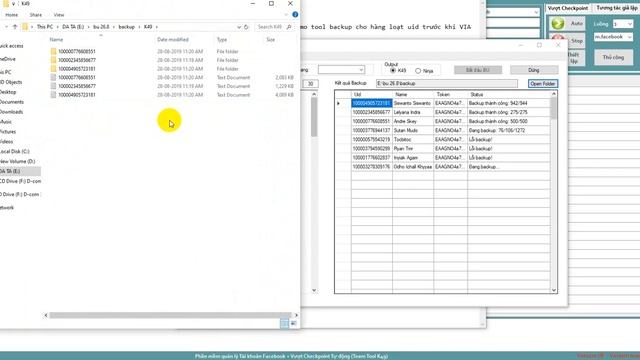Sort by Size column in Explorer
This screenshot has height=360, width=640.
tap(271, 40)
